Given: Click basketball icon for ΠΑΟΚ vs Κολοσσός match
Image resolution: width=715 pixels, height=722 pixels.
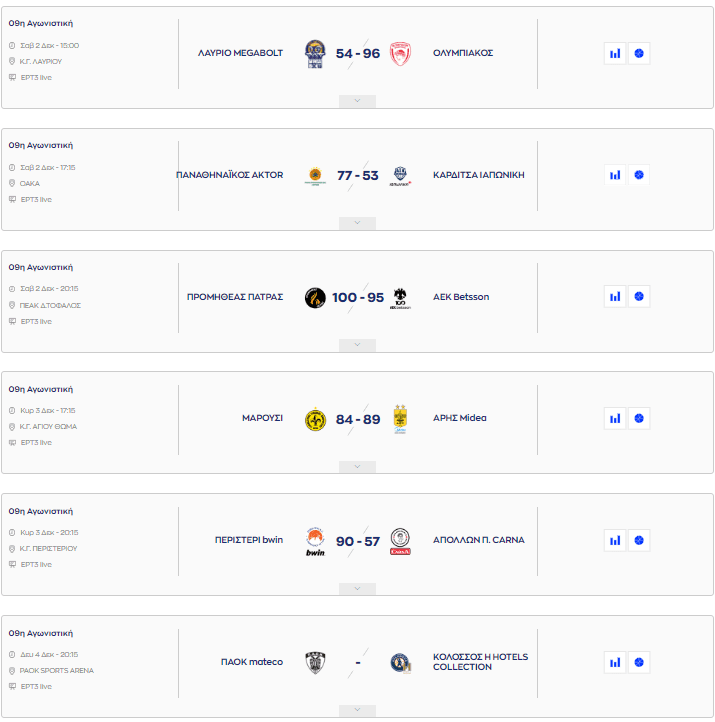Looking at the screenshot, I should pos(639,662).
